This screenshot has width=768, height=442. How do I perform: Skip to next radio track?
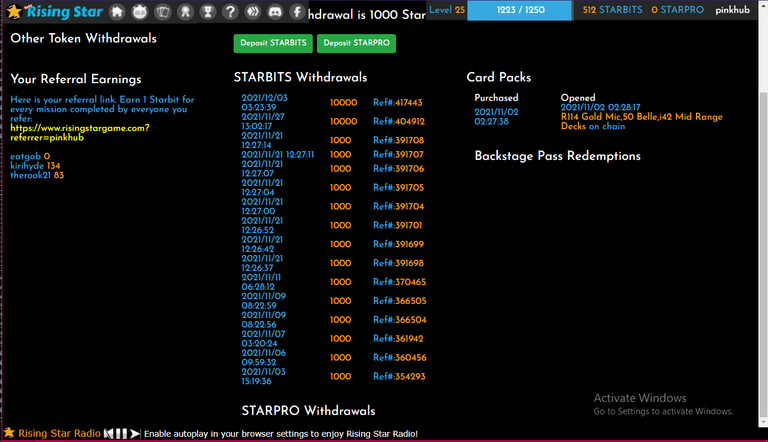click(x=135, y=434)
